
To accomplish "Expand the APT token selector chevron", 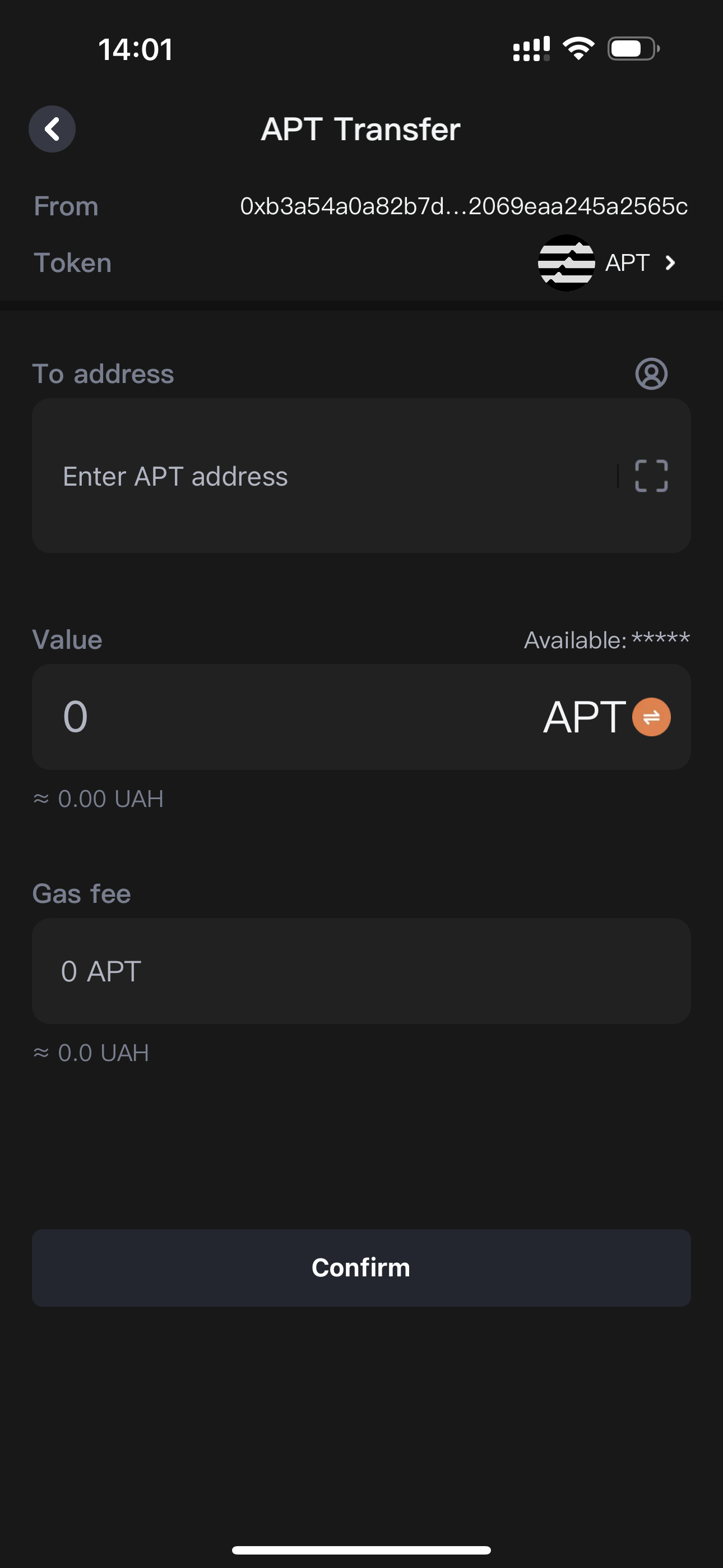I will (670, 263).
